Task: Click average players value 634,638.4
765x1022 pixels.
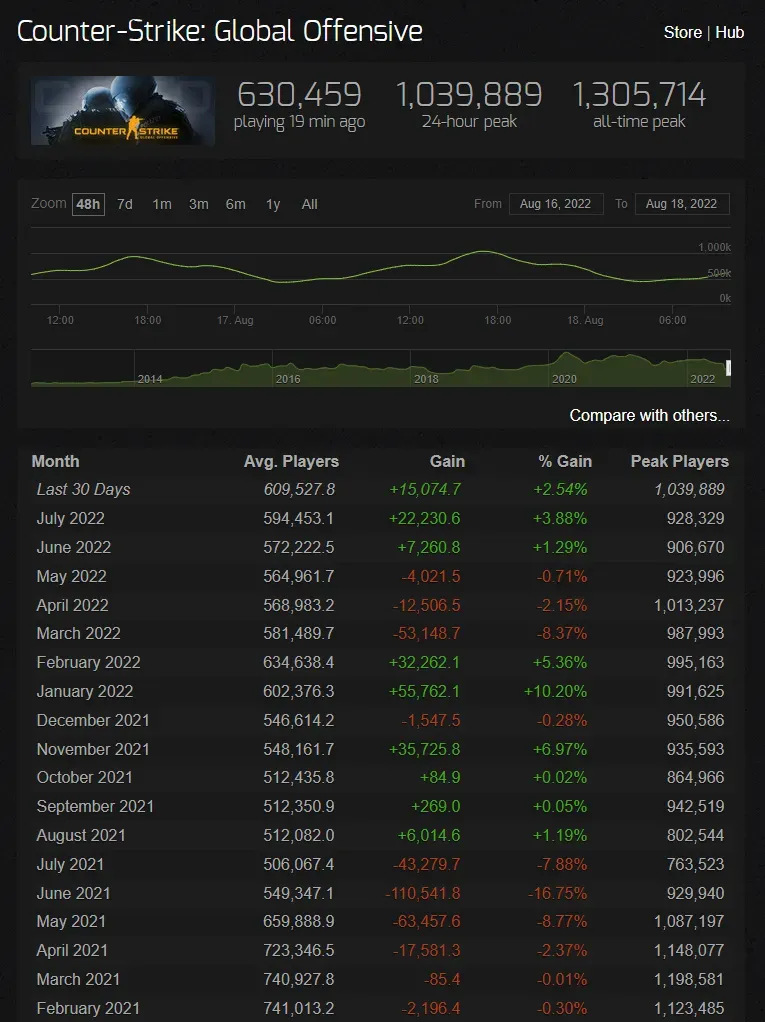Action: point(298,662)
